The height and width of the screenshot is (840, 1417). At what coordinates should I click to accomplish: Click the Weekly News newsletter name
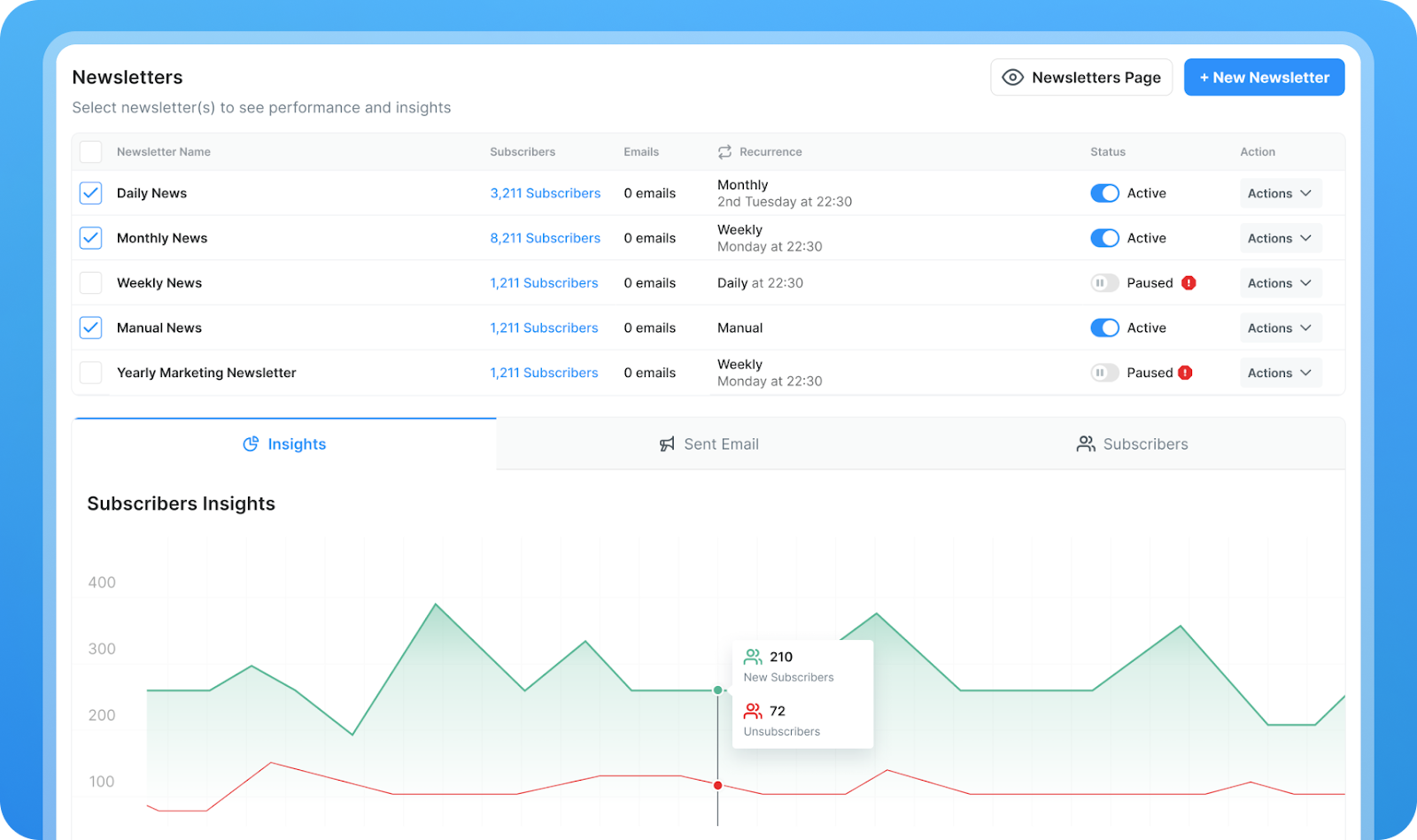pos(159,283)
